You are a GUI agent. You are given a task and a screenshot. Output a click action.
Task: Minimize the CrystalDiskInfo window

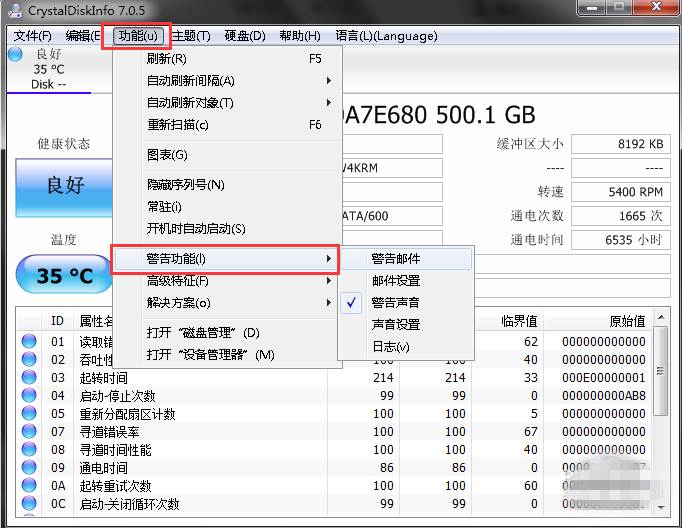[592, 7]
